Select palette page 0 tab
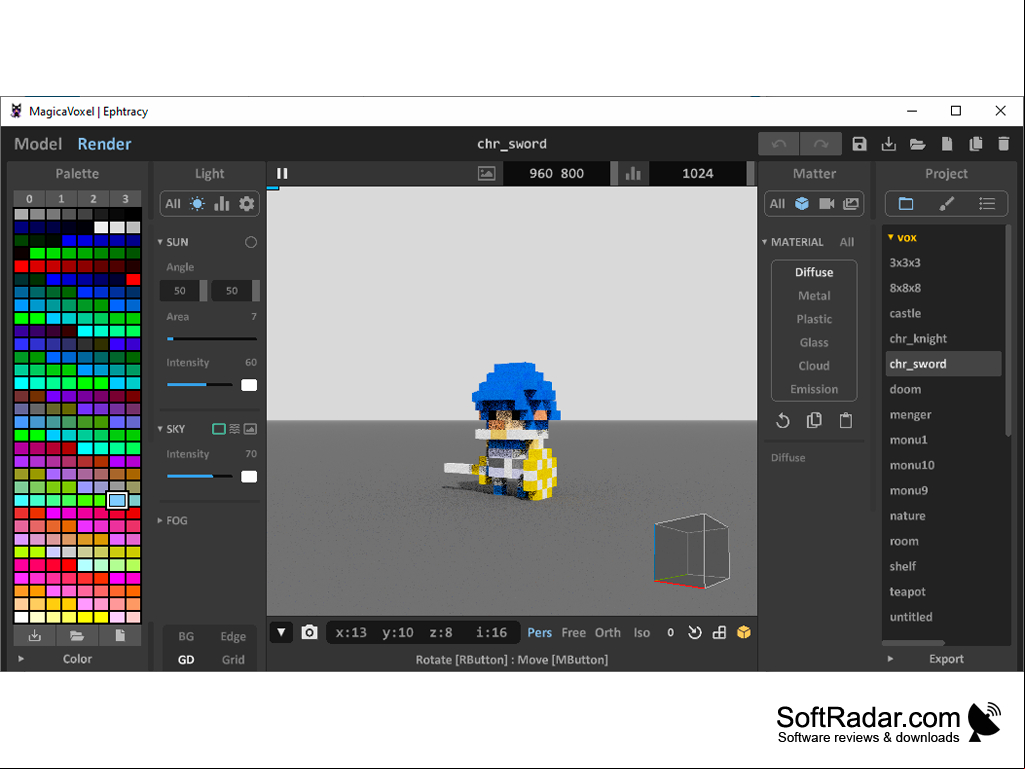This screenshot has height=769, width=1025. [29, 199]
